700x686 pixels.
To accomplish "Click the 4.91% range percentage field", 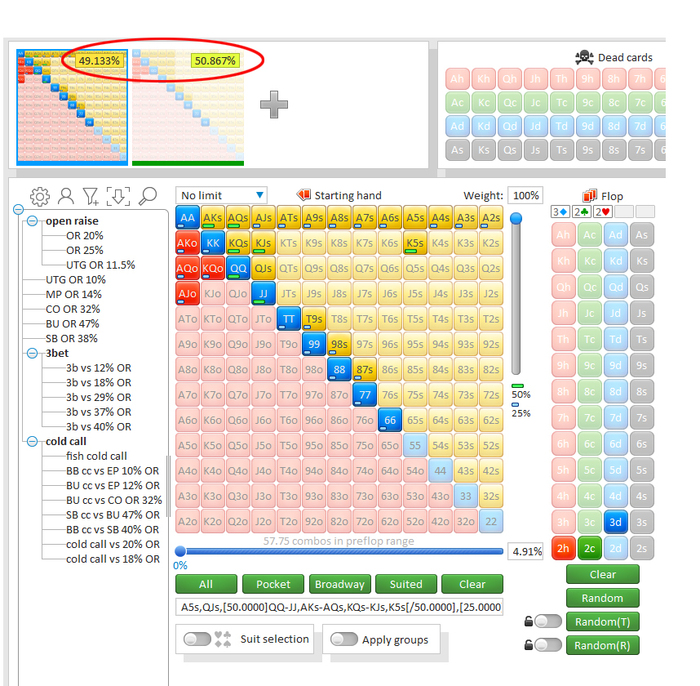I will [x=526, y=552].
